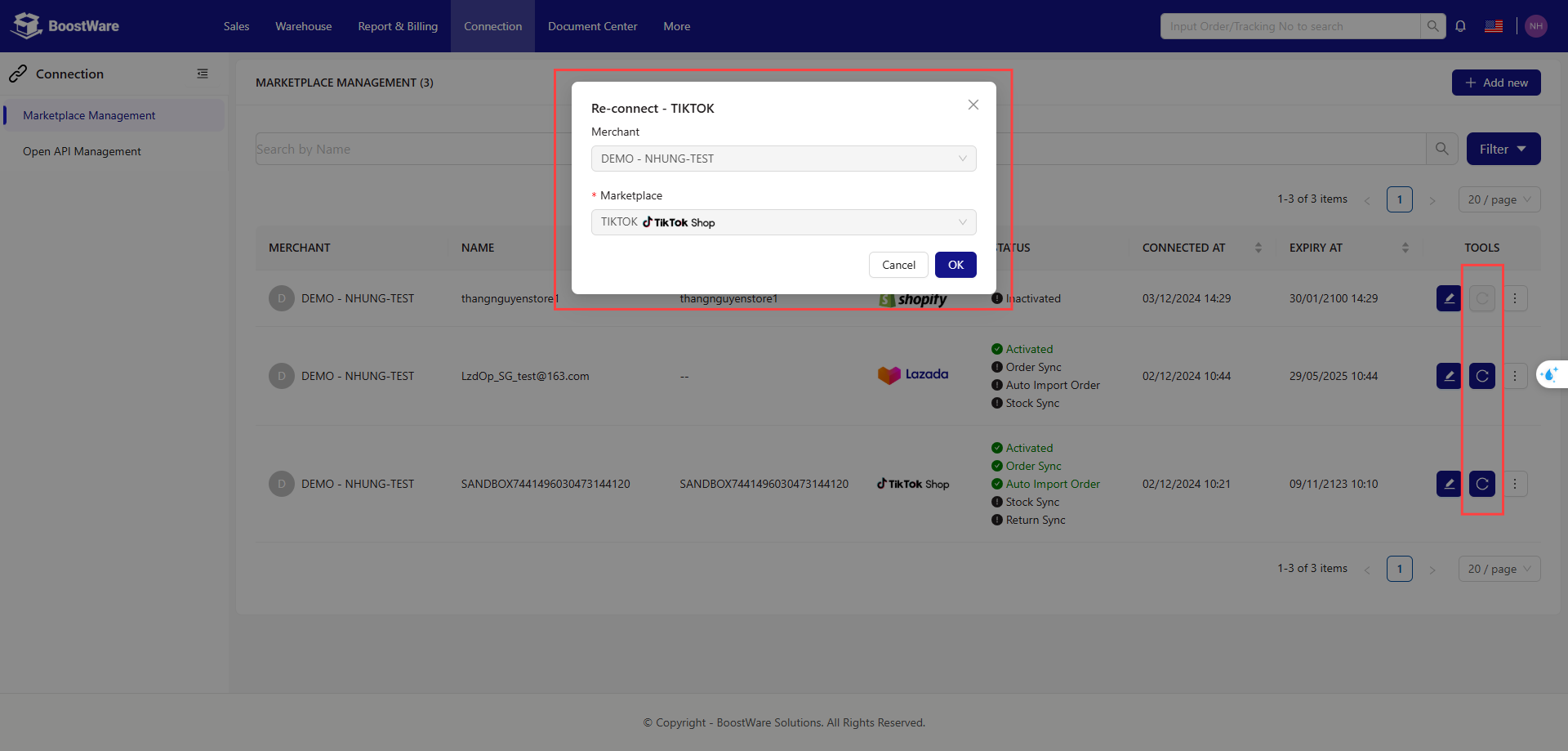Click the Lazada marketplace logo
The height and width of the screenshot is (751, 1568).
click(x=913, y=375)
